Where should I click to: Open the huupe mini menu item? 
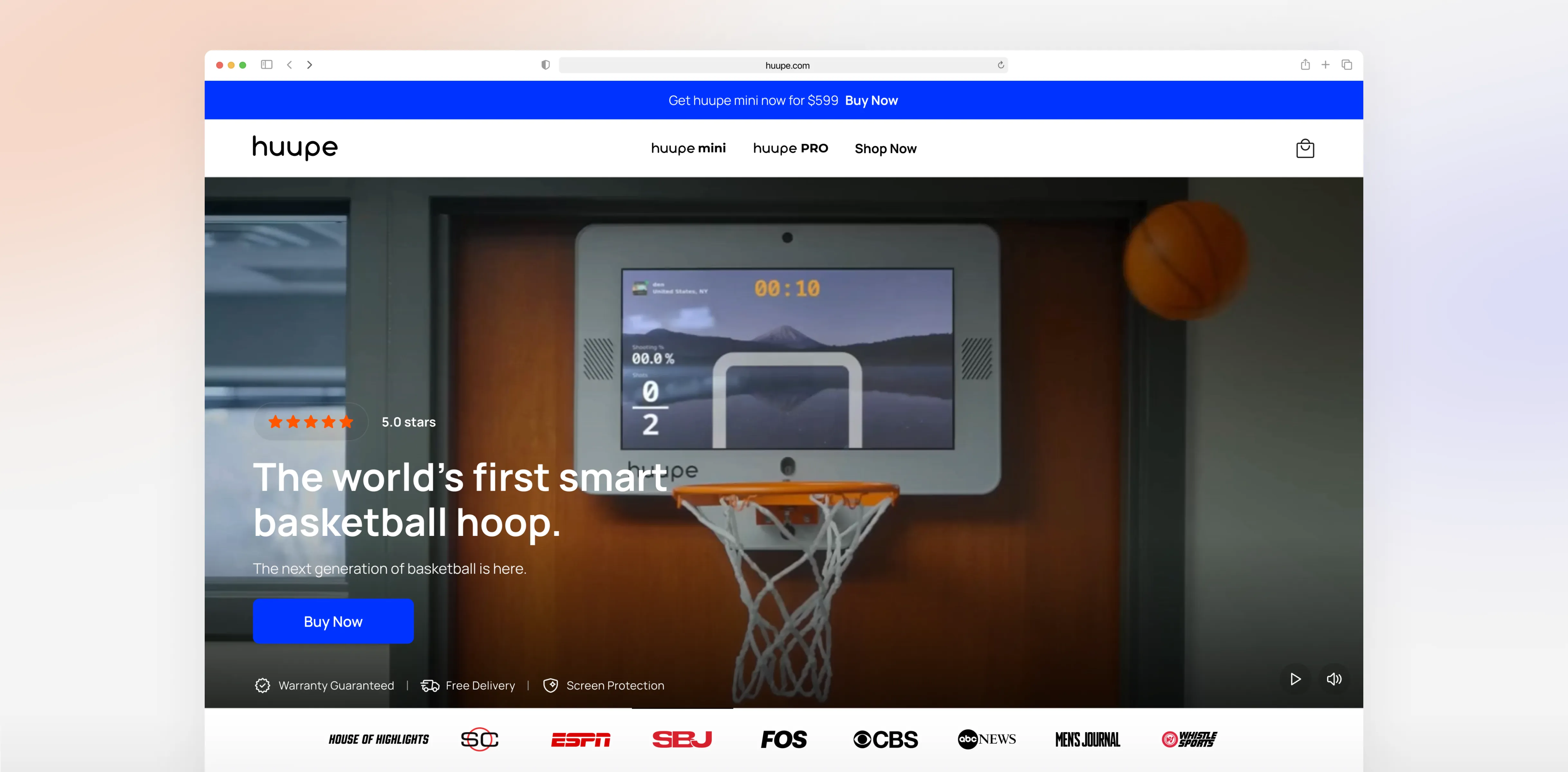[688, 148]
